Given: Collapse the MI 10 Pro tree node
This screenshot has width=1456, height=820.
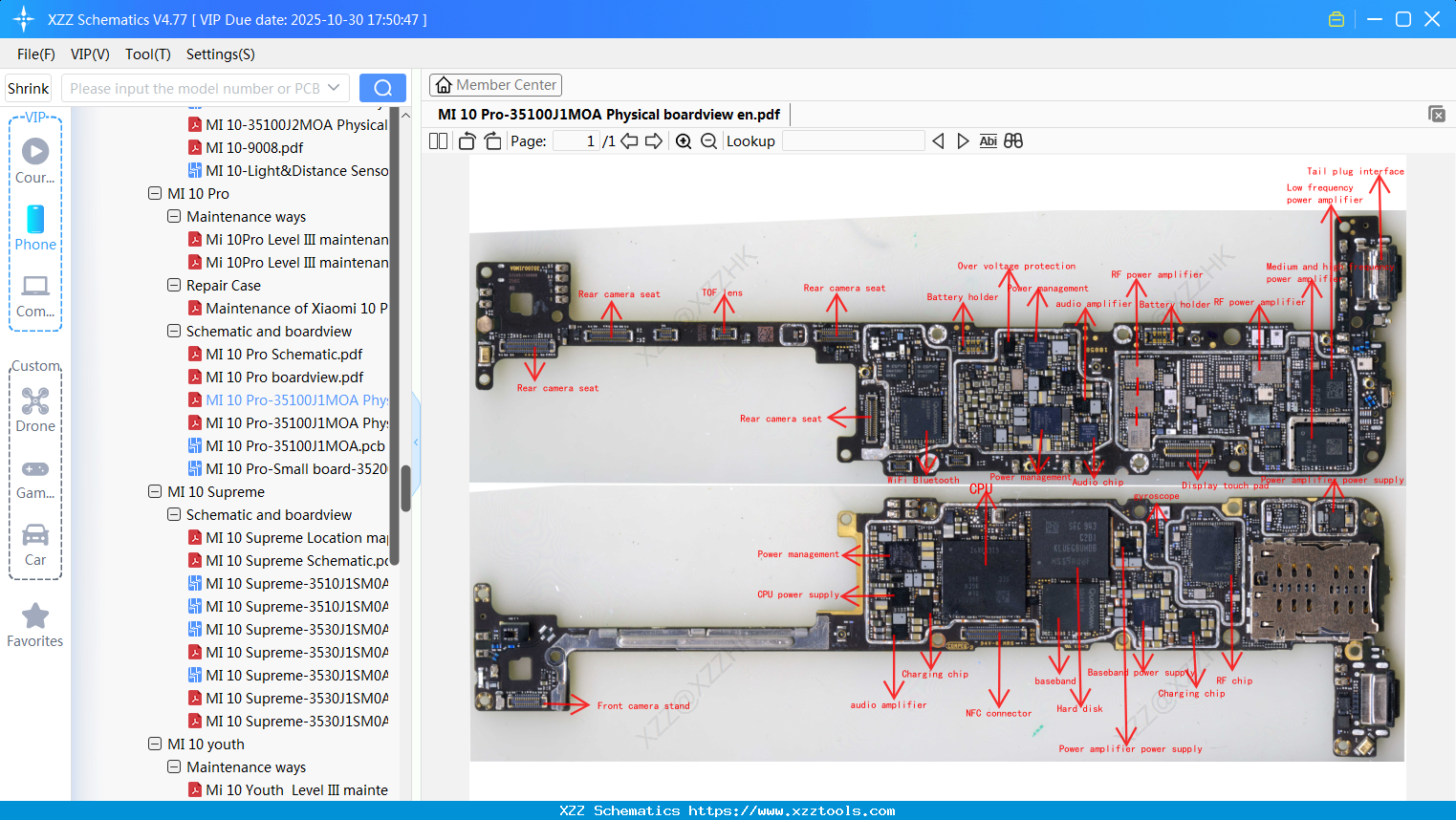Looking at the screenshot, I should point(154,193).
